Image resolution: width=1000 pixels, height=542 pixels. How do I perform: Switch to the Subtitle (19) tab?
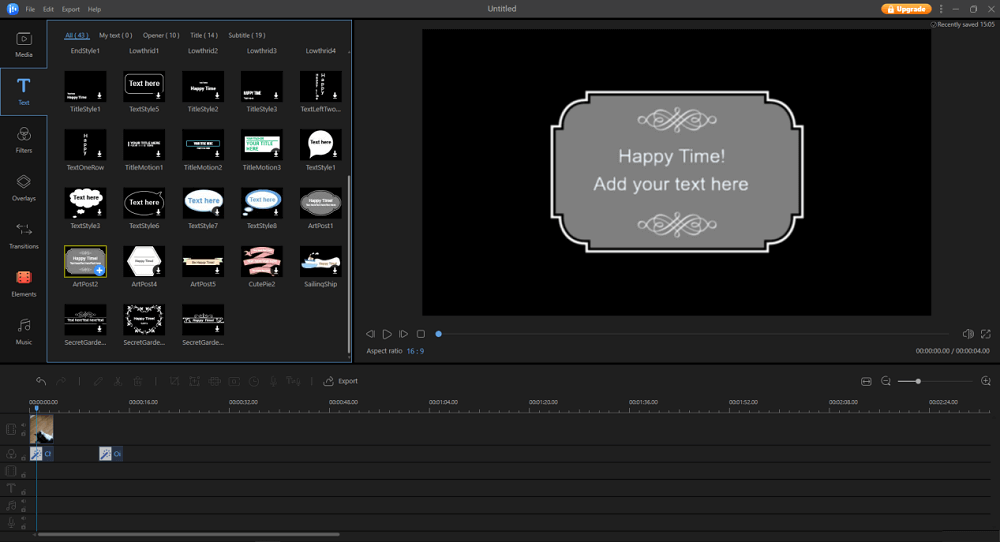[247, 35]
